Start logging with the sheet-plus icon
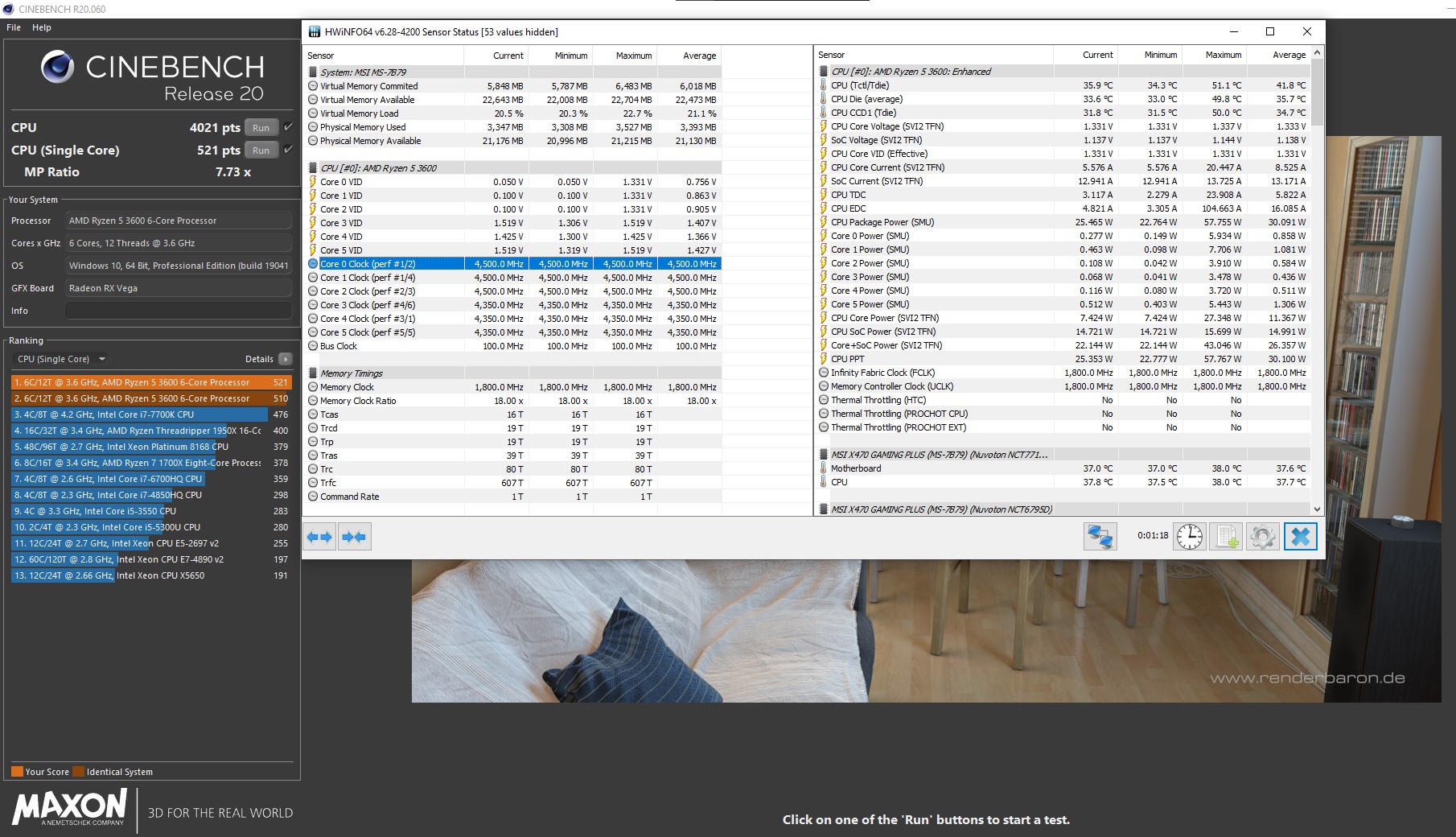Image resolution: width=1456 pixels, height=837 pixels. (1226, 536)
